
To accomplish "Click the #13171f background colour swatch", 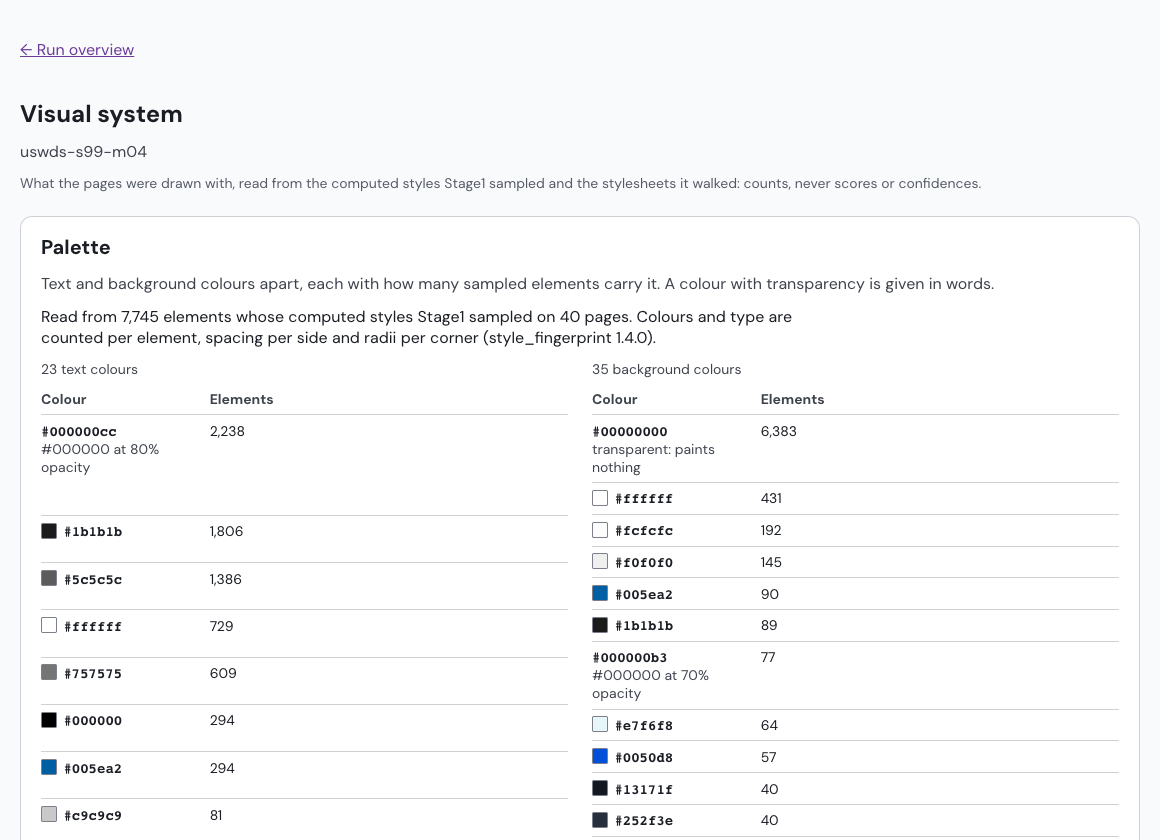I will pos(600,788).
